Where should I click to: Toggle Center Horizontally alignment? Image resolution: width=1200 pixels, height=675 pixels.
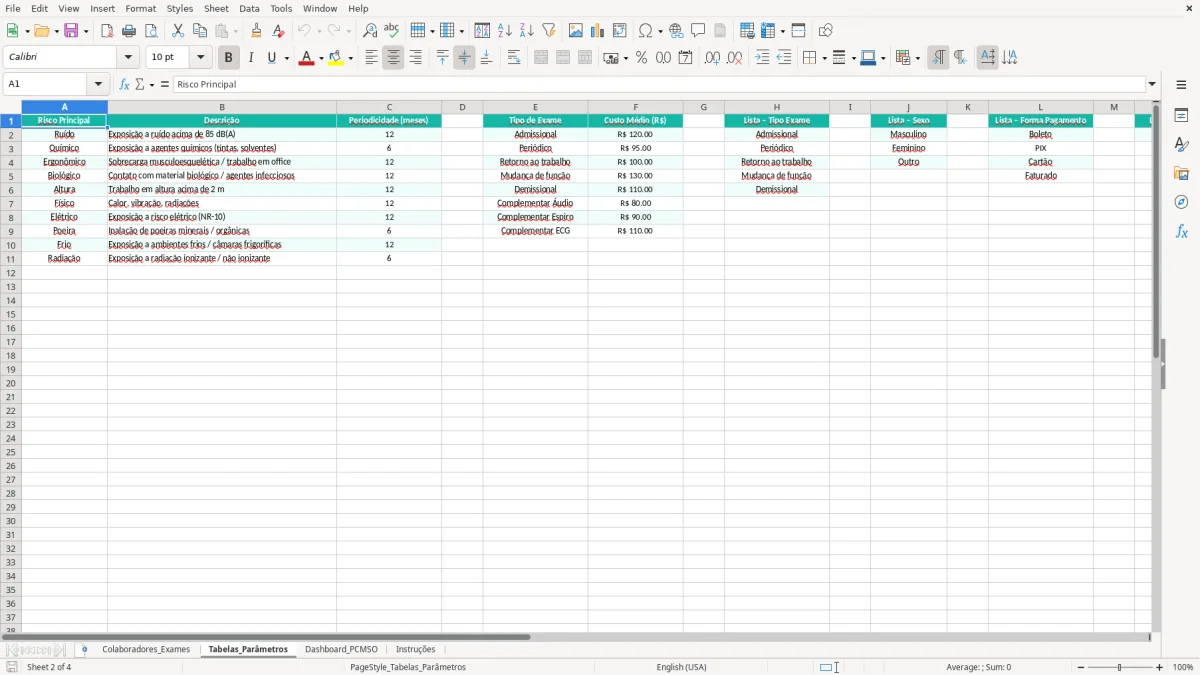tap(393, 58)
